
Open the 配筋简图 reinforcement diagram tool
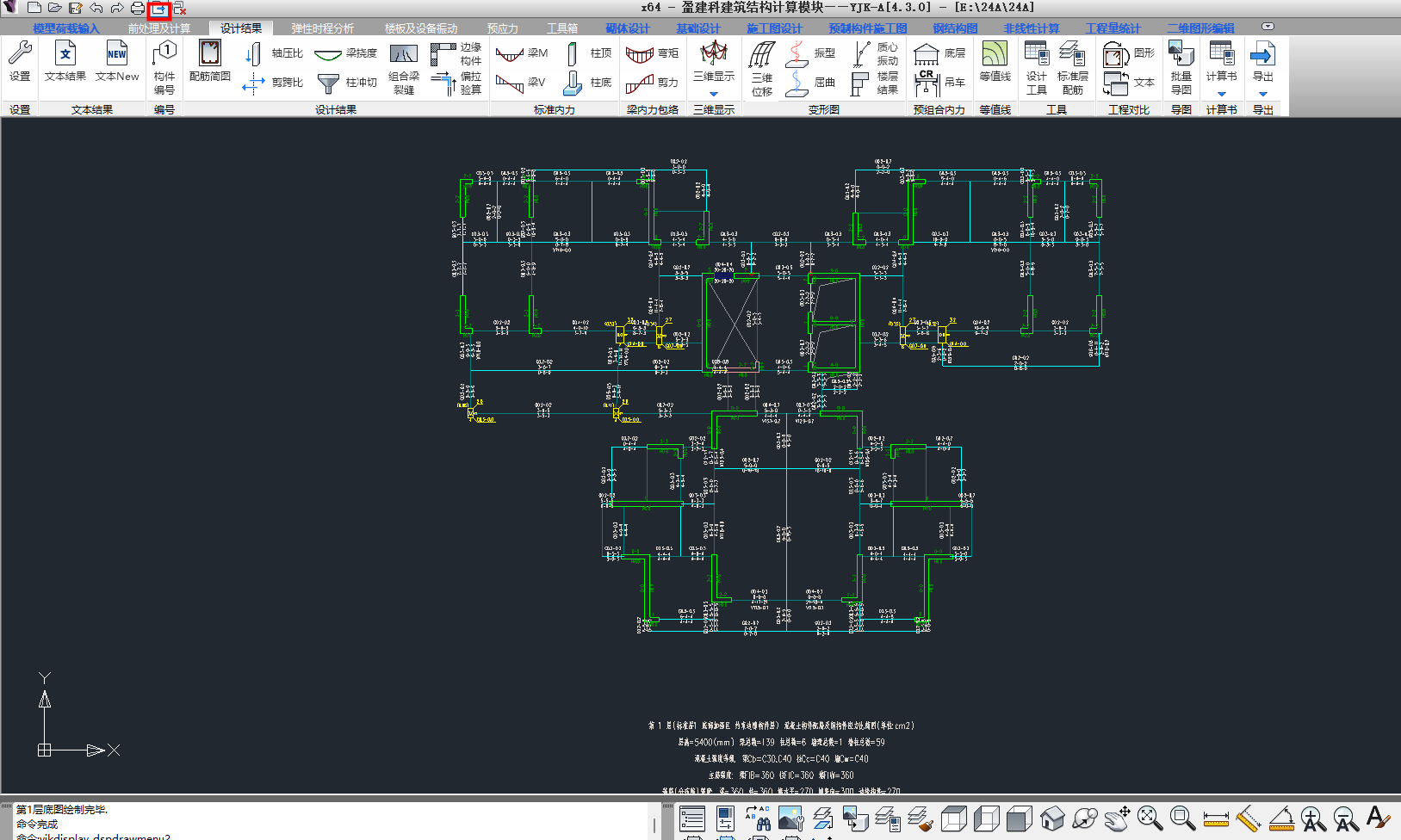(209, 62)
